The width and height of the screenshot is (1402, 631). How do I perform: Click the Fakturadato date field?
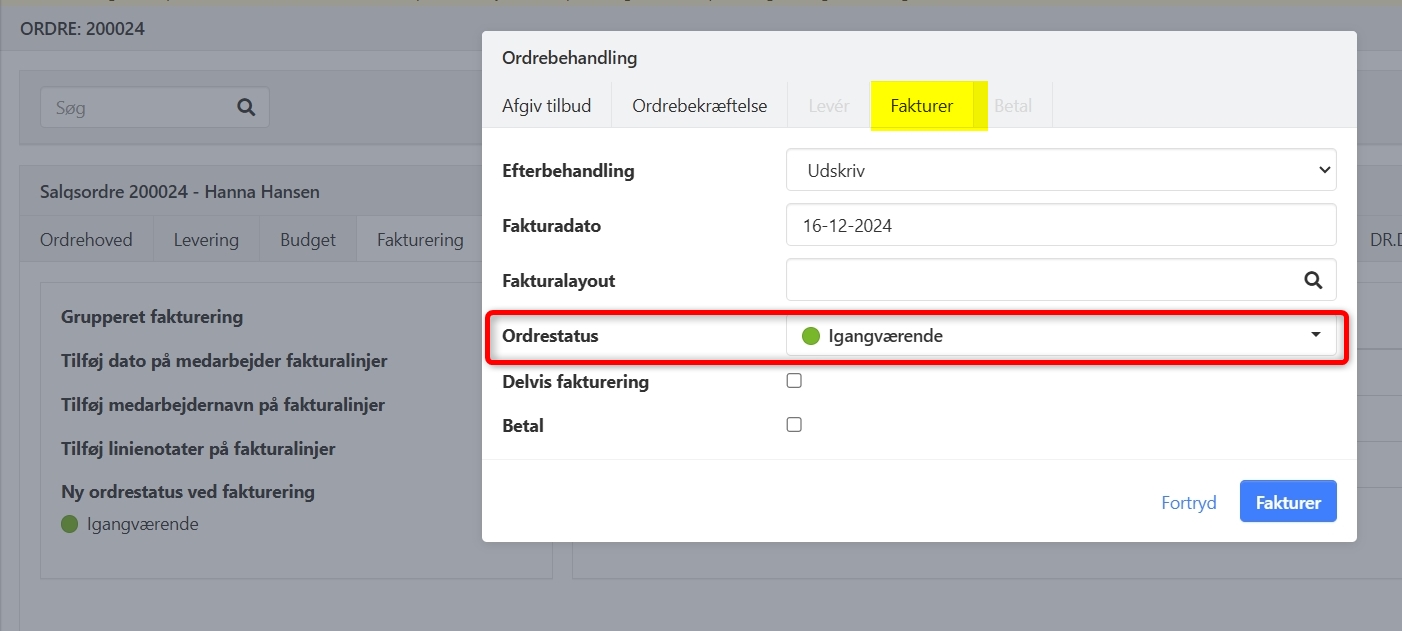1061,226
